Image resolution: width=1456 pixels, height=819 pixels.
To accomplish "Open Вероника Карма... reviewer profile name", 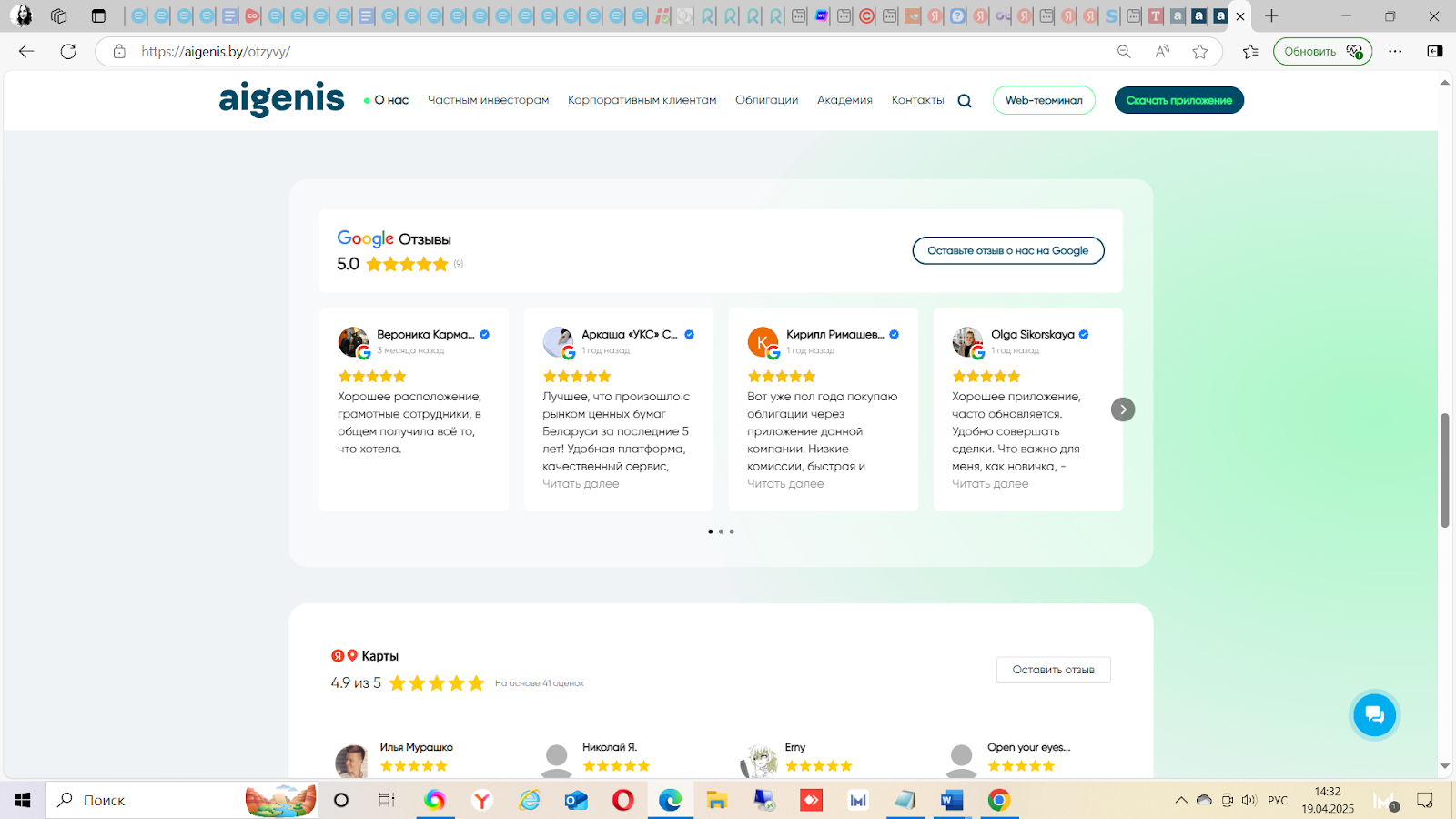I will click(x=426, y=334).
